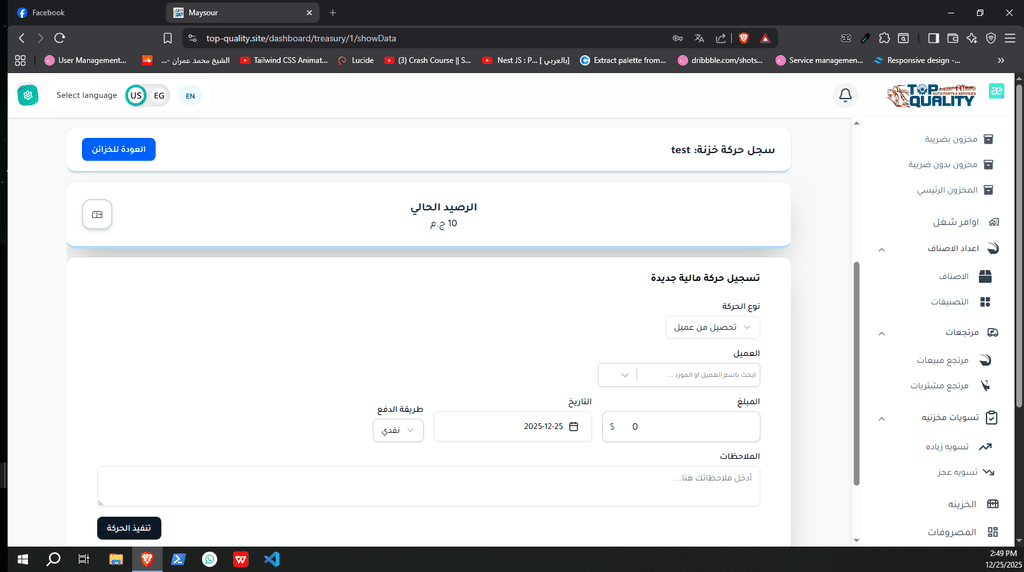The width and height of the screenshot is (1024, 572).
Task: Close the Maysour tab
Action: point(310,12)
